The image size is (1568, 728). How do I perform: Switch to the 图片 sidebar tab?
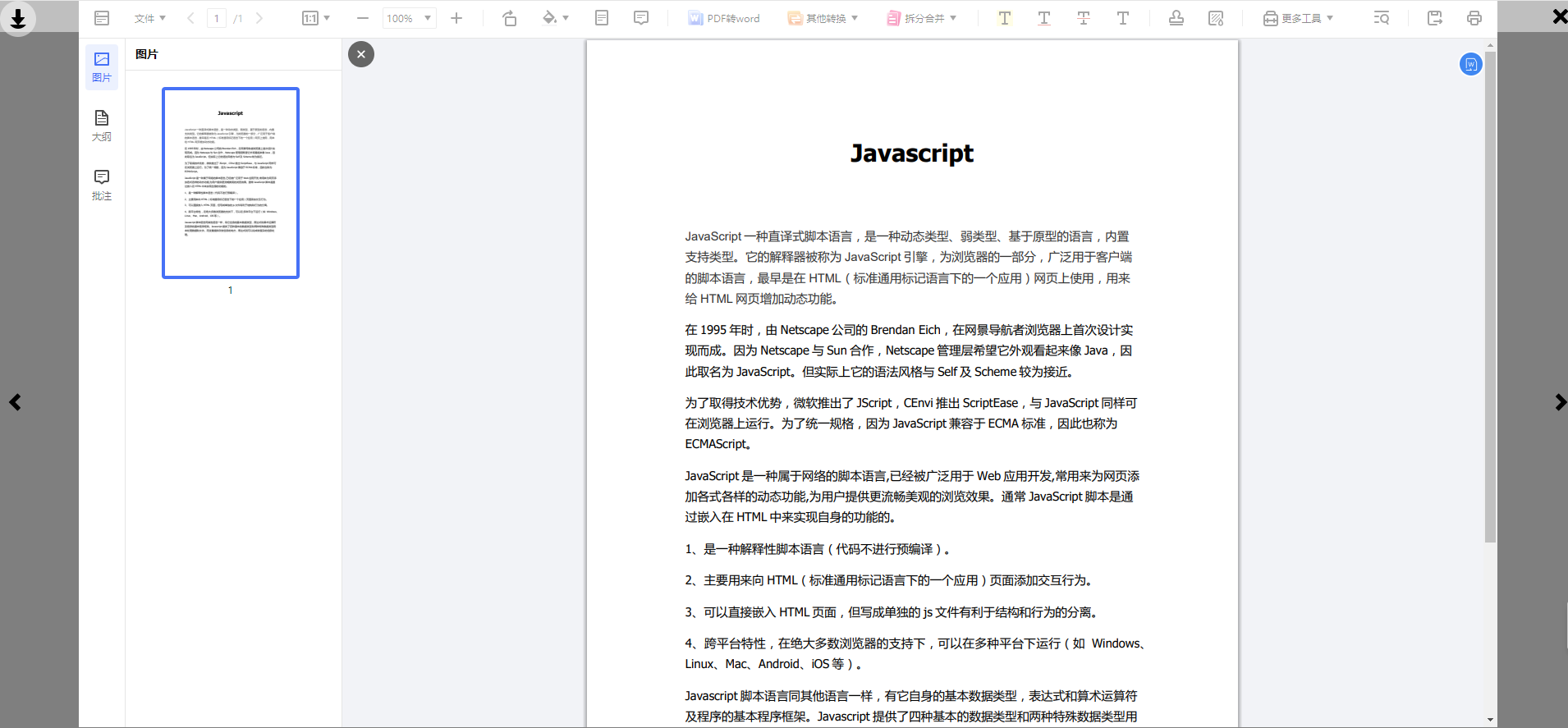coord(102,67)
